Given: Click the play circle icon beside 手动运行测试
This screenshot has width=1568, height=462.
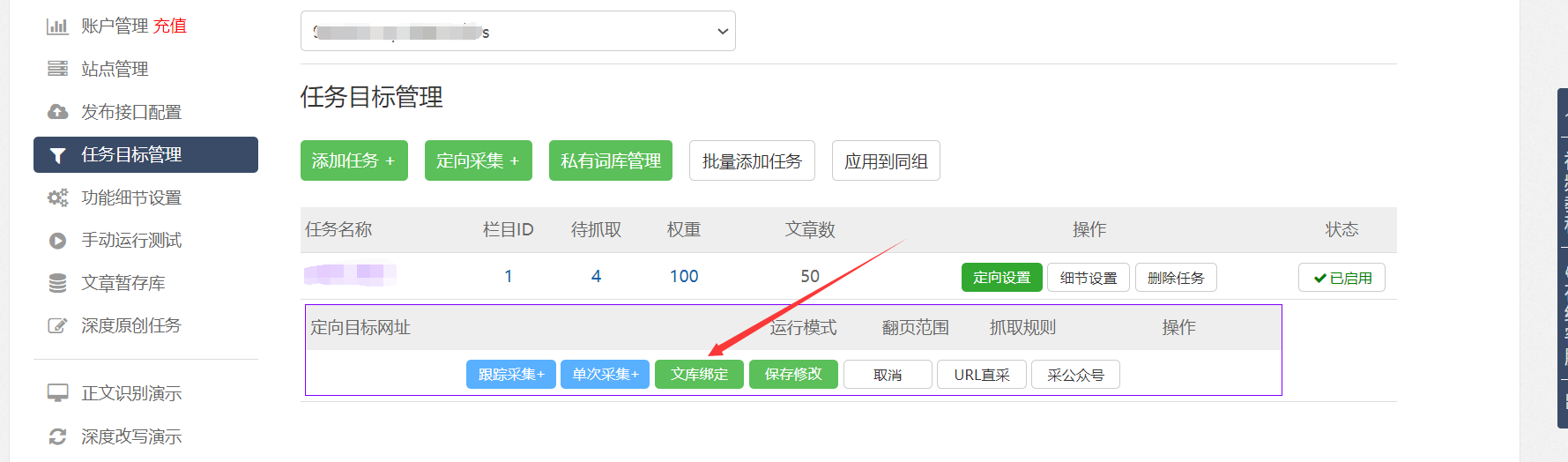Looking at the screenshot, I should [57, 241].
